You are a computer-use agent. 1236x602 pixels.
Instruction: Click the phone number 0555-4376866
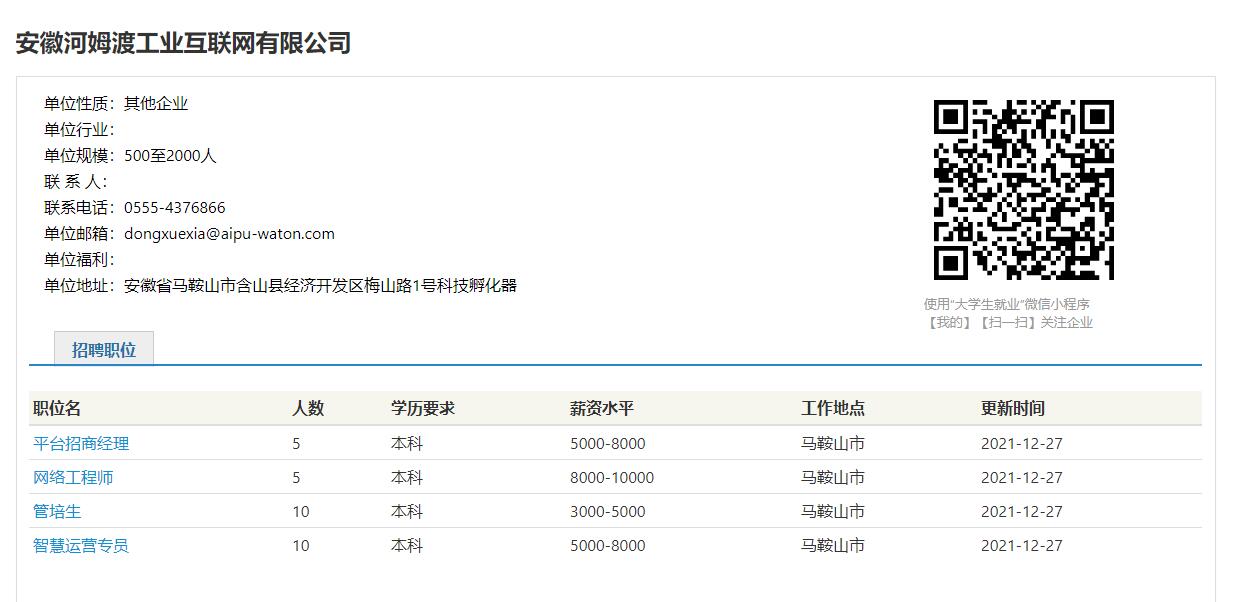coord(175,208)
